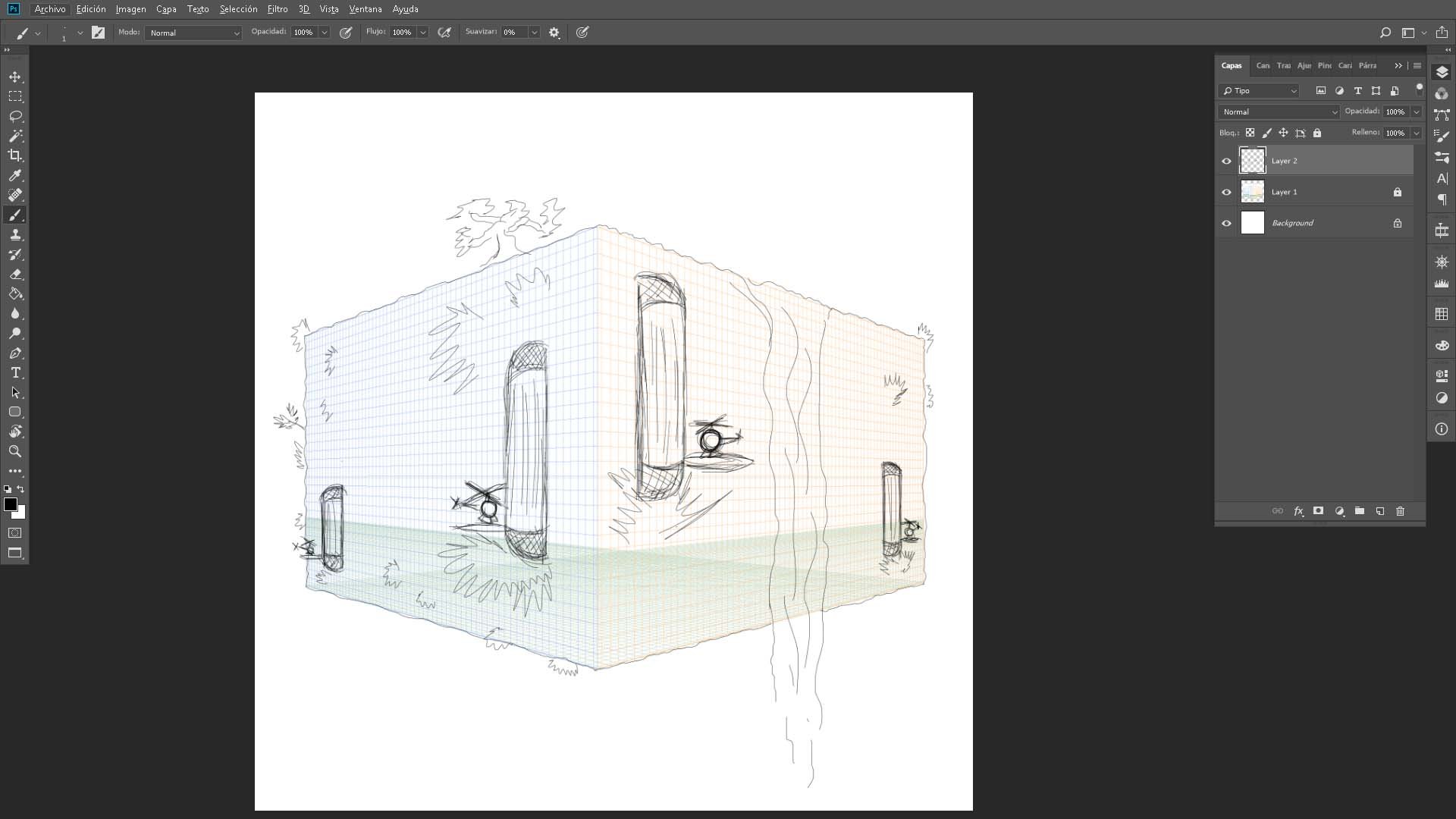Click the foreground color swatch

pos(10,504)
